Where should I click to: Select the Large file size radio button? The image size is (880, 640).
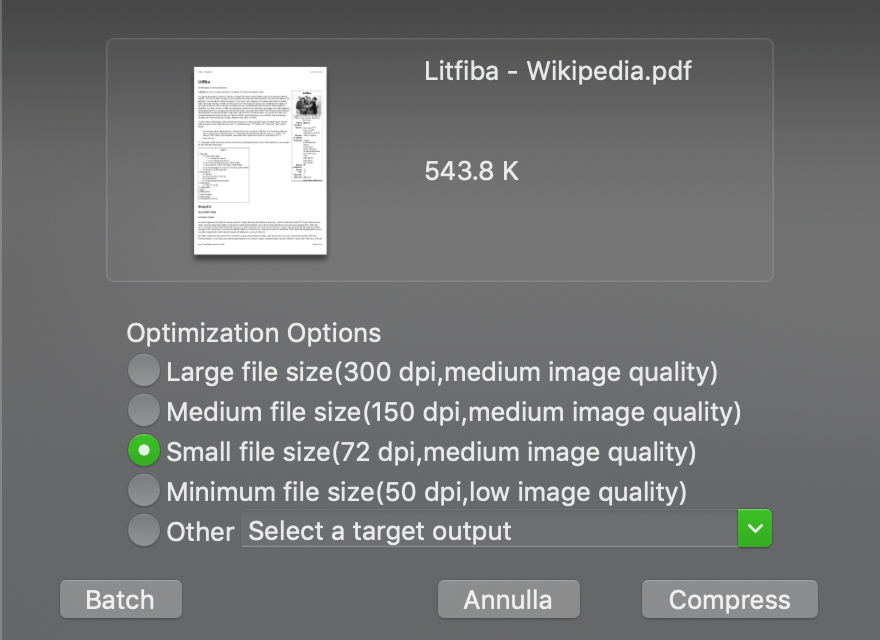[144, 372]
